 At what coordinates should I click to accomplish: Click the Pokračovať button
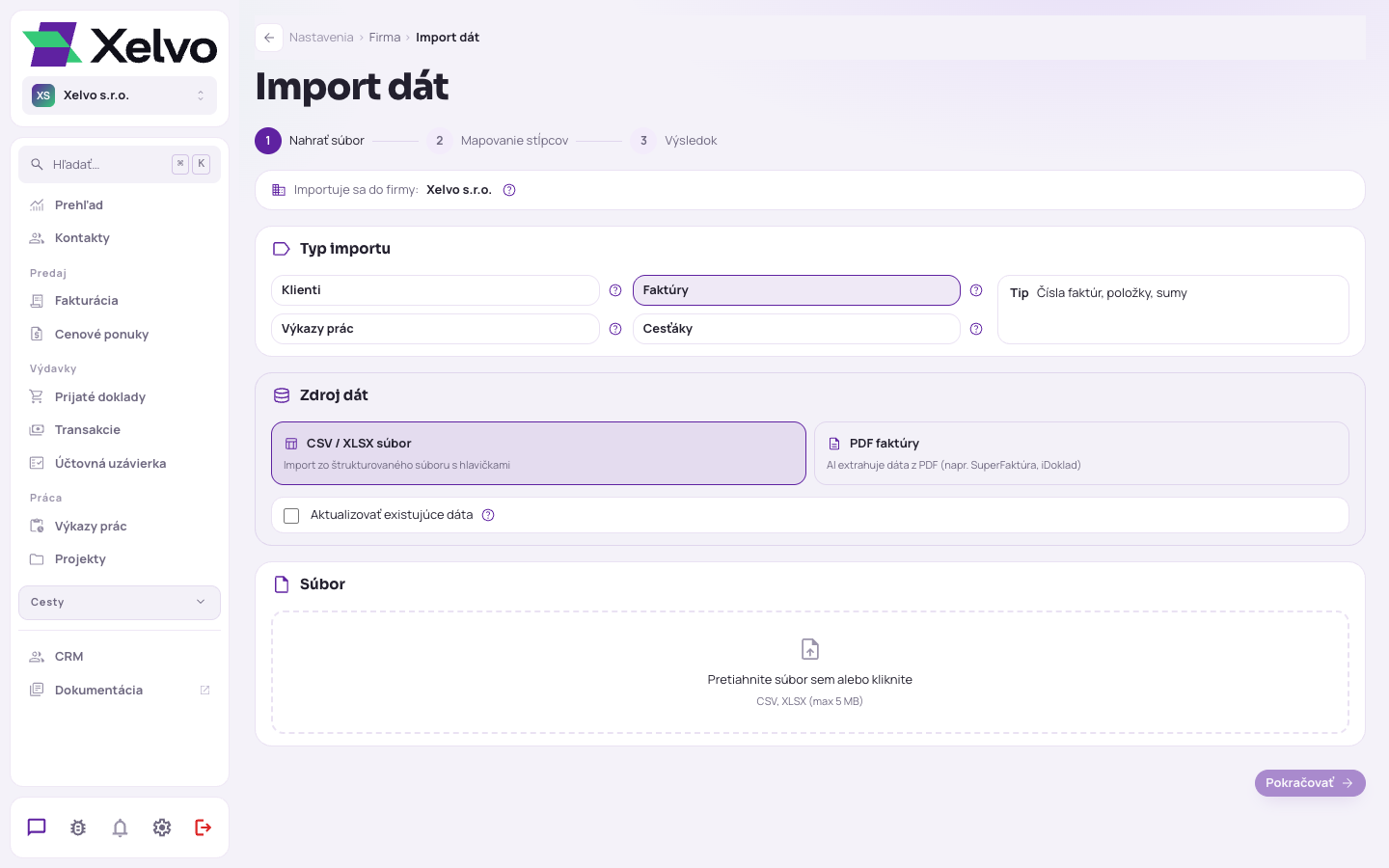tap(1310, 783)
